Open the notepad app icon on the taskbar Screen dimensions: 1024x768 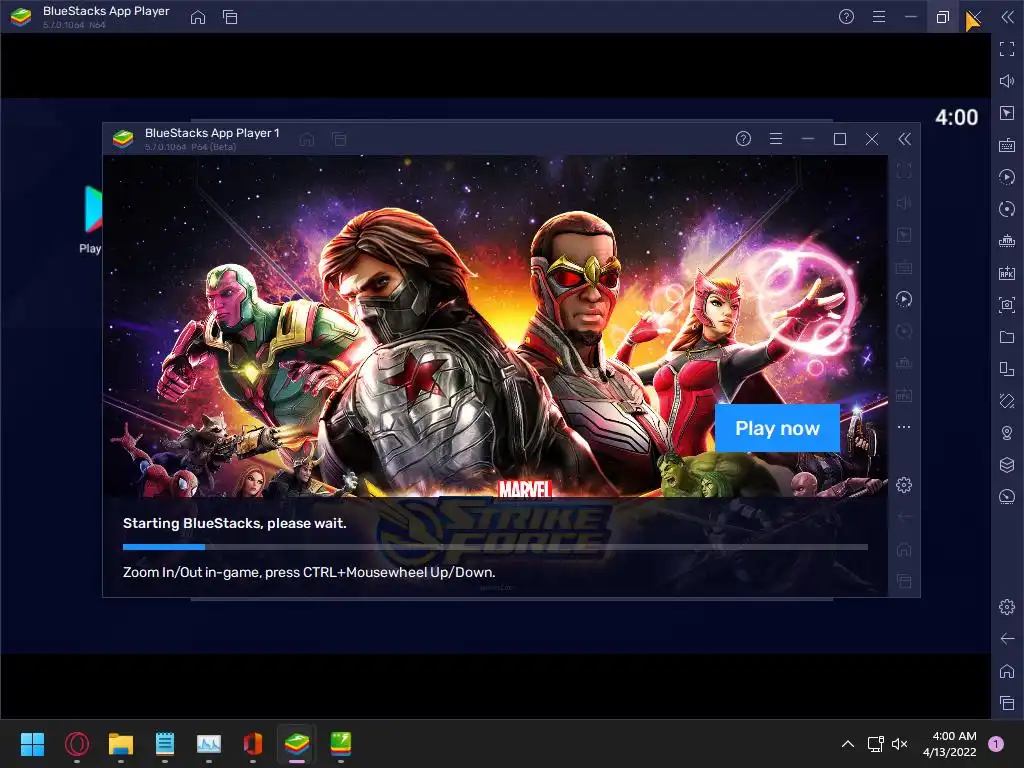165,744
